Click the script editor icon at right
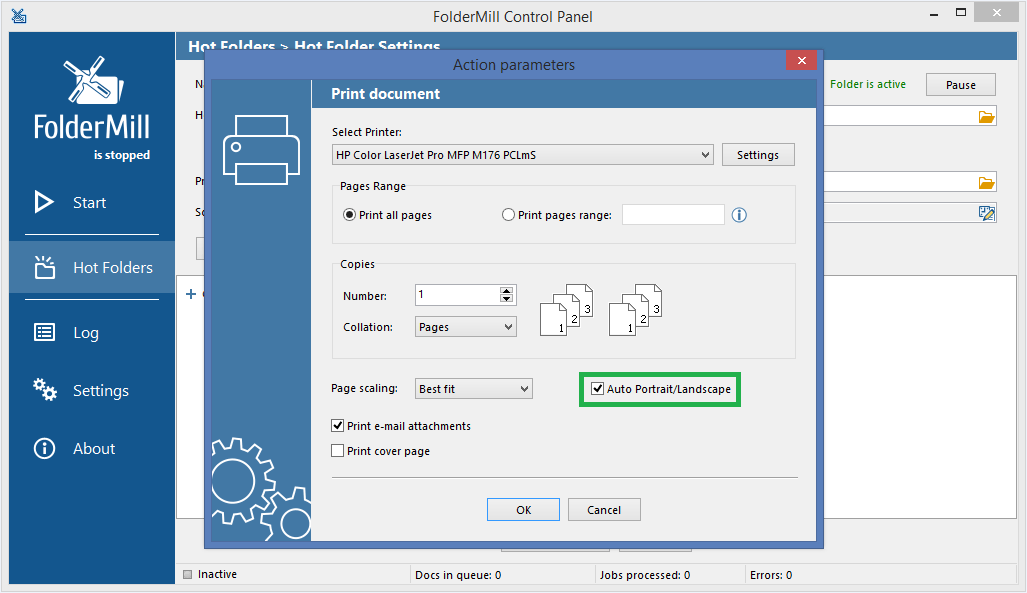The width and height of the screenshot is (1027, 593). [x=986, y=213]
